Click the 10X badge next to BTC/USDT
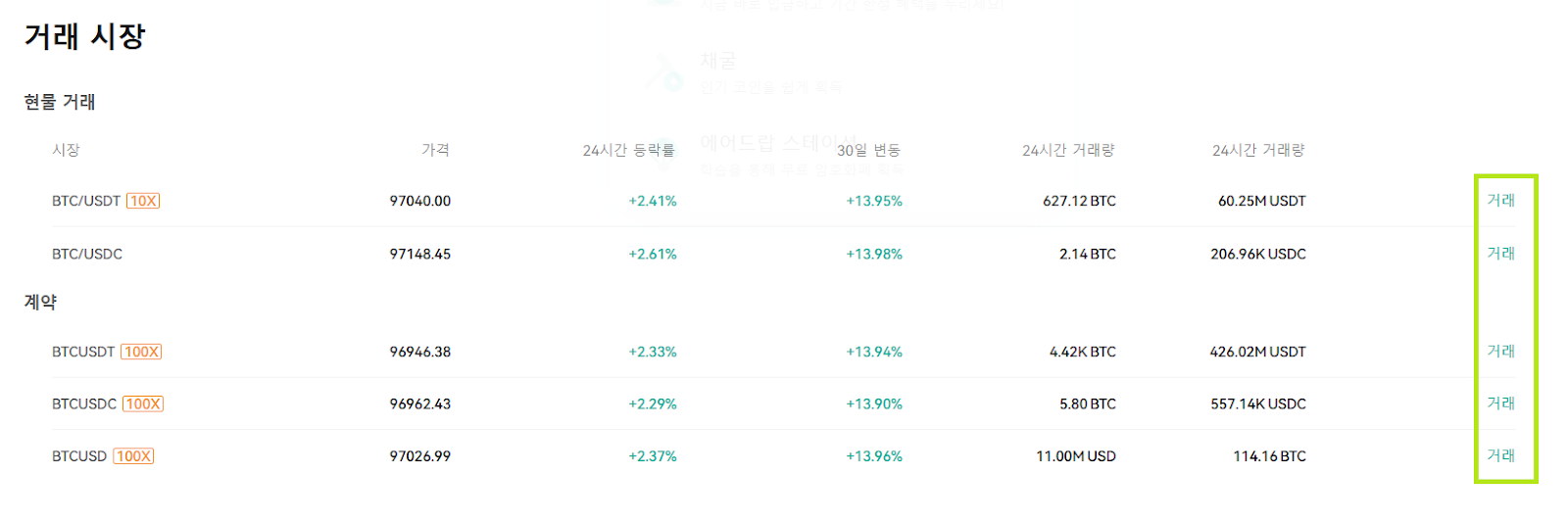The height and width of the screenshot is (521, 1568). coord(143,201)
